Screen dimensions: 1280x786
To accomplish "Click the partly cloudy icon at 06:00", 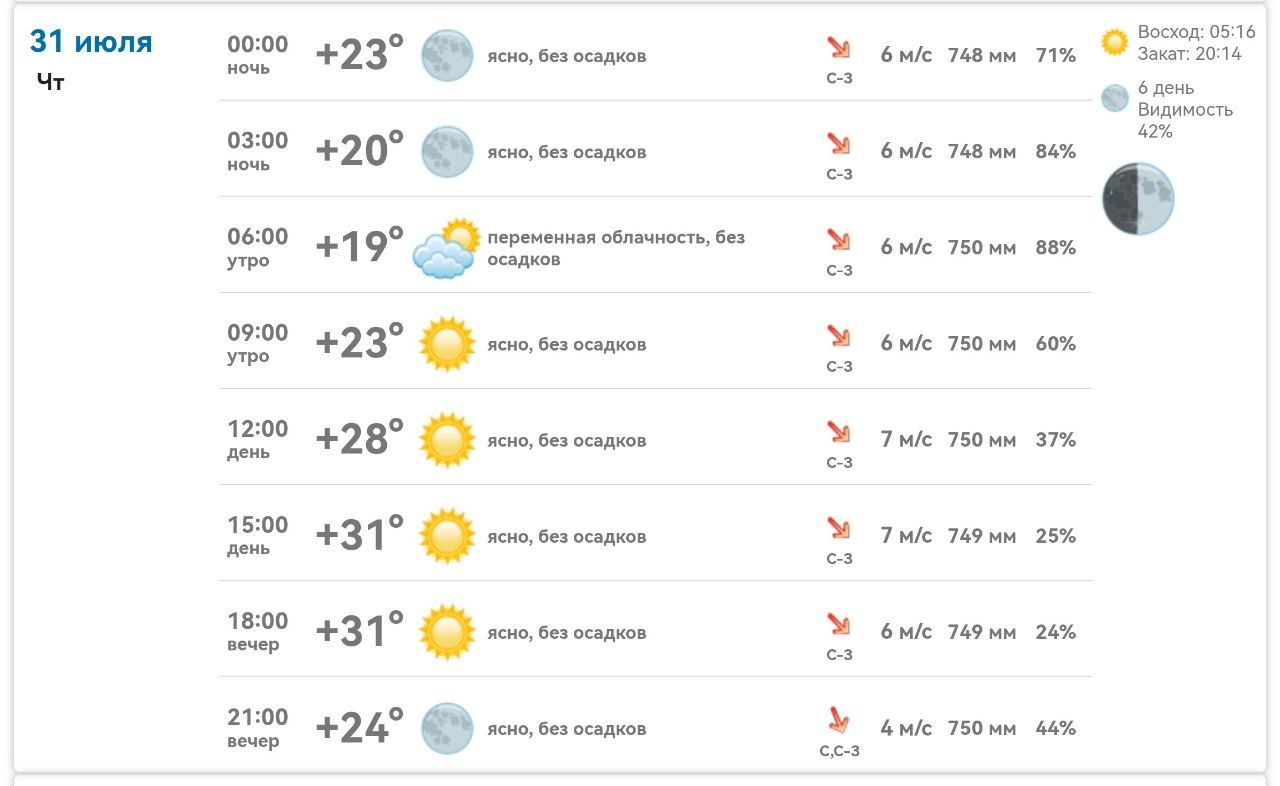I will click(447, 248).
